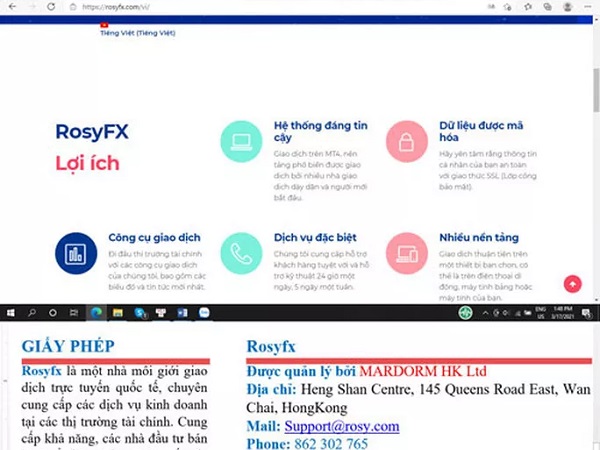Click the Lợi ích red heading
The height and width of the screenshot is (450, 600).
[88, 163]
